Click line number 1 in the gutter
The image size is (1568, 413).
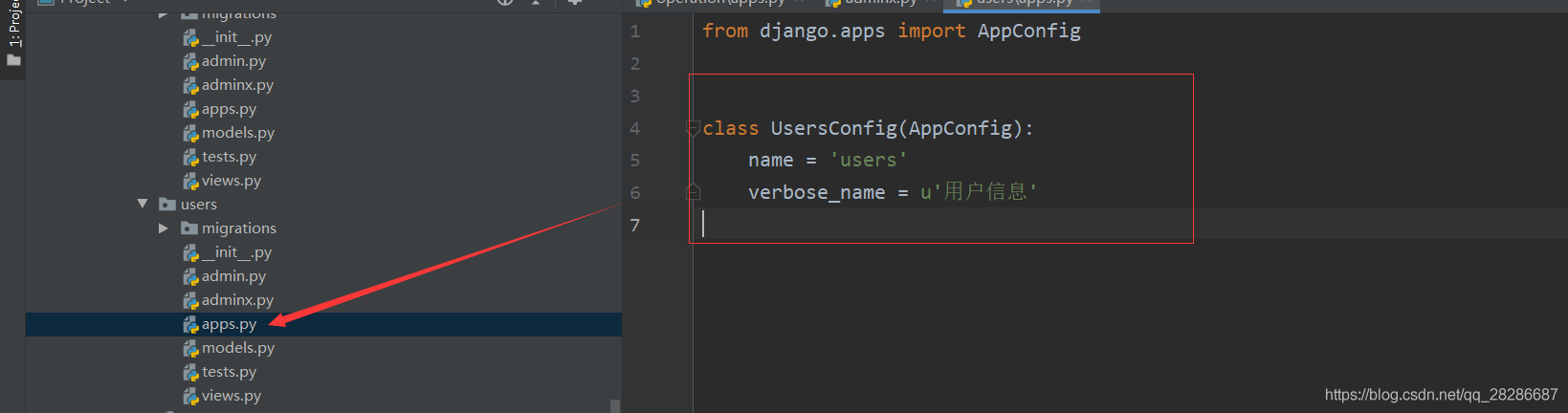tap(635, 32)
